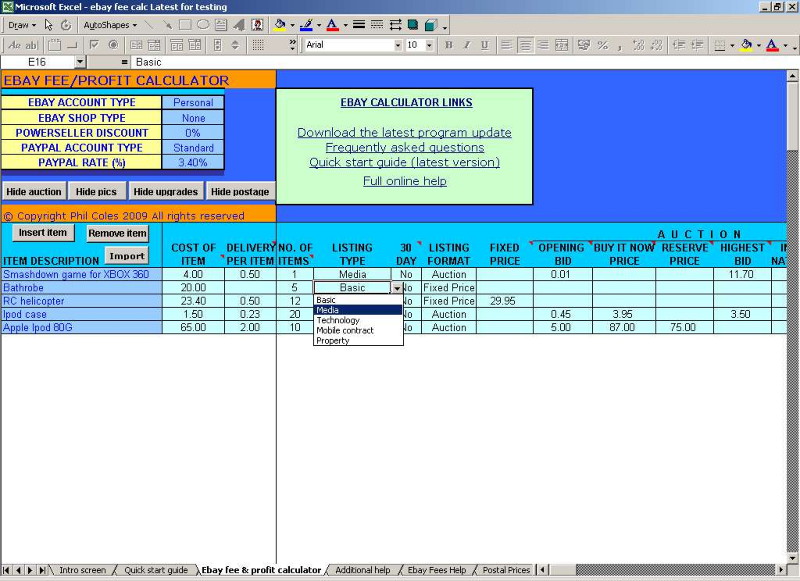
Task: Toggle Center alignment button
Action: pyautogui.click(x=524, y=45)
